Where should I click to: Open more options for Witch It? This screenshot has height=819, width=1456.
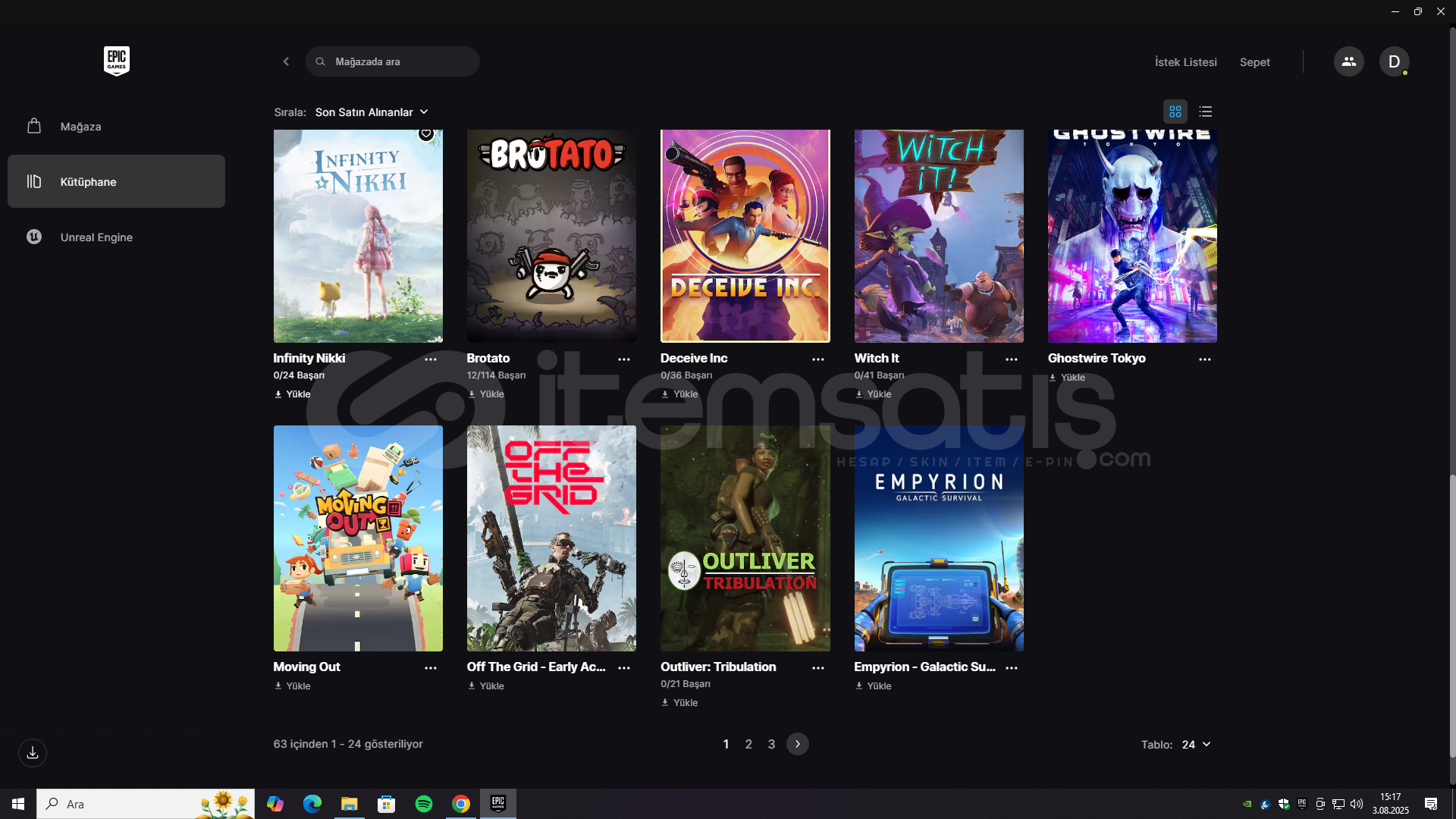(1012, 359)
